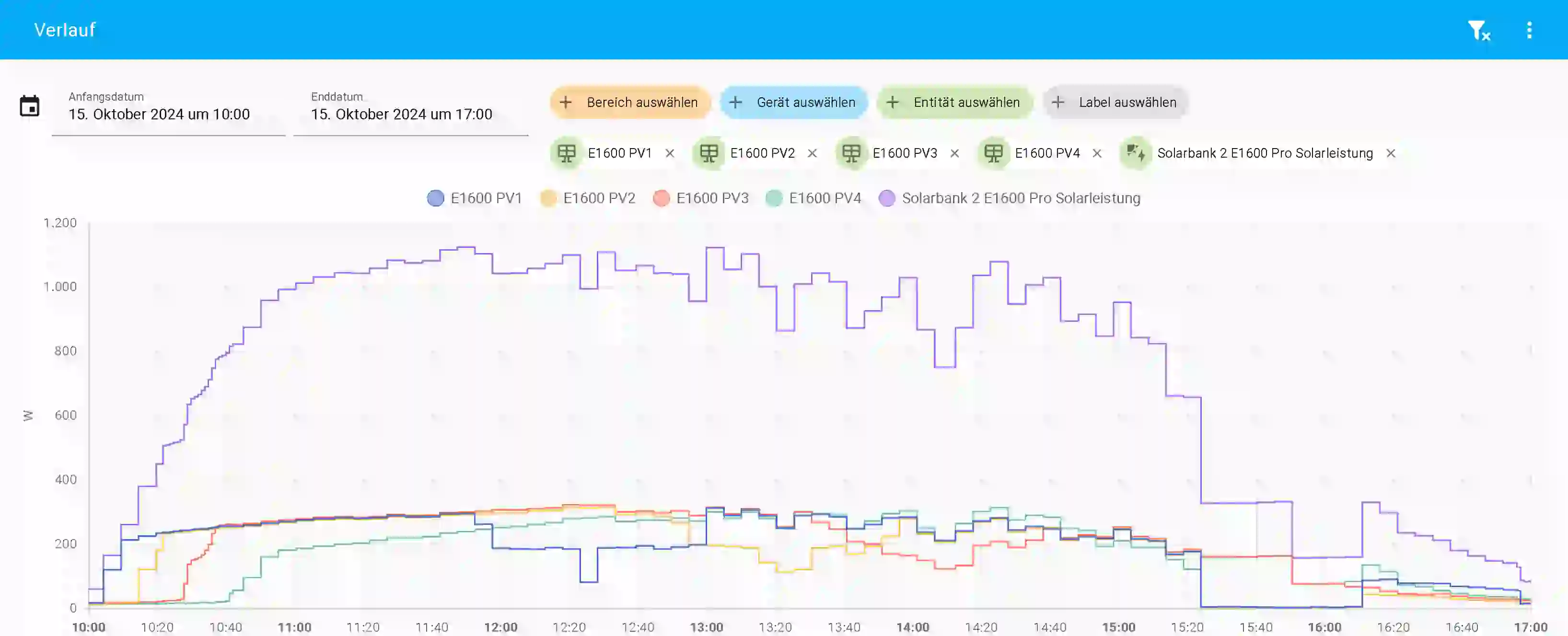1568x636 pixels.
Task: Click the 10:00 time axis label
Action: click(88, 627)
